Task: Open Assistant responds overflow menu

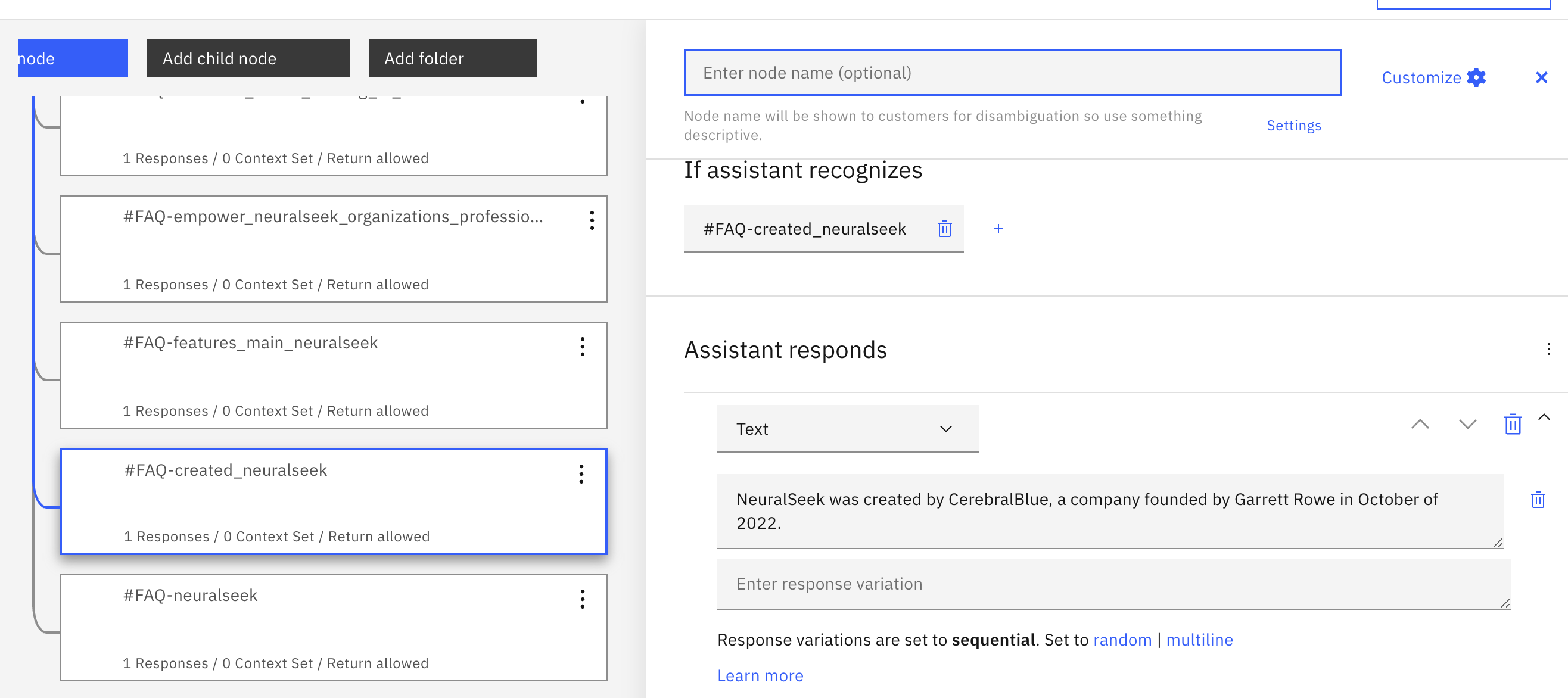Action: pos(1548,350)
